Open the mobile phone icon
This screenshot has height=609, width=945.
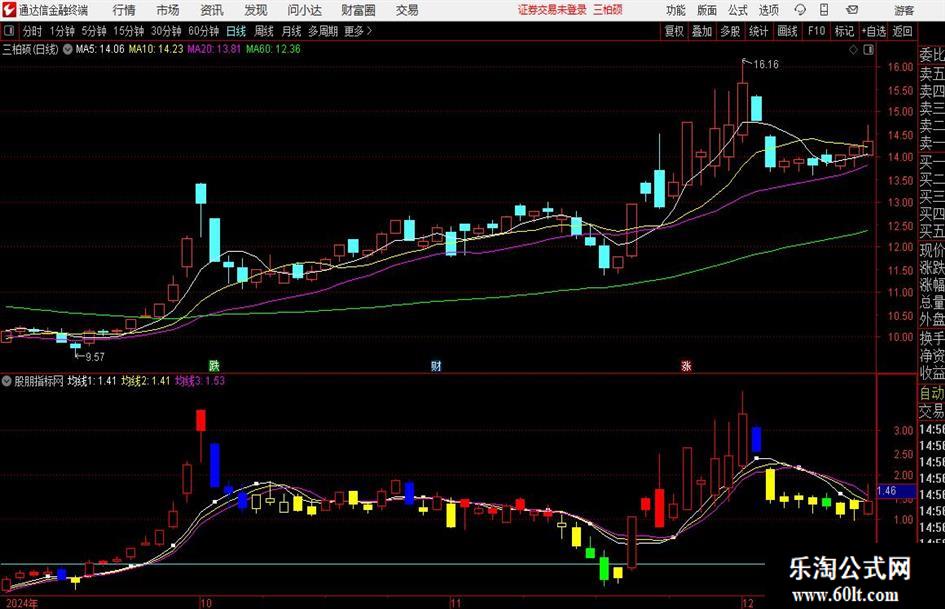point(824,10)
